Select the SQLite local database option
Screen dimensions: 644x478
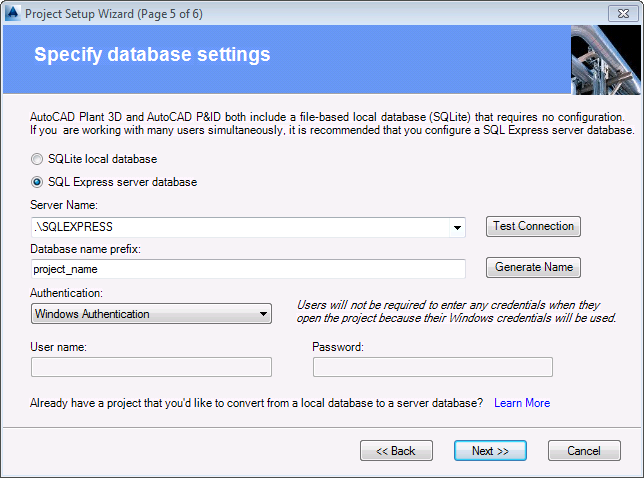38,159
